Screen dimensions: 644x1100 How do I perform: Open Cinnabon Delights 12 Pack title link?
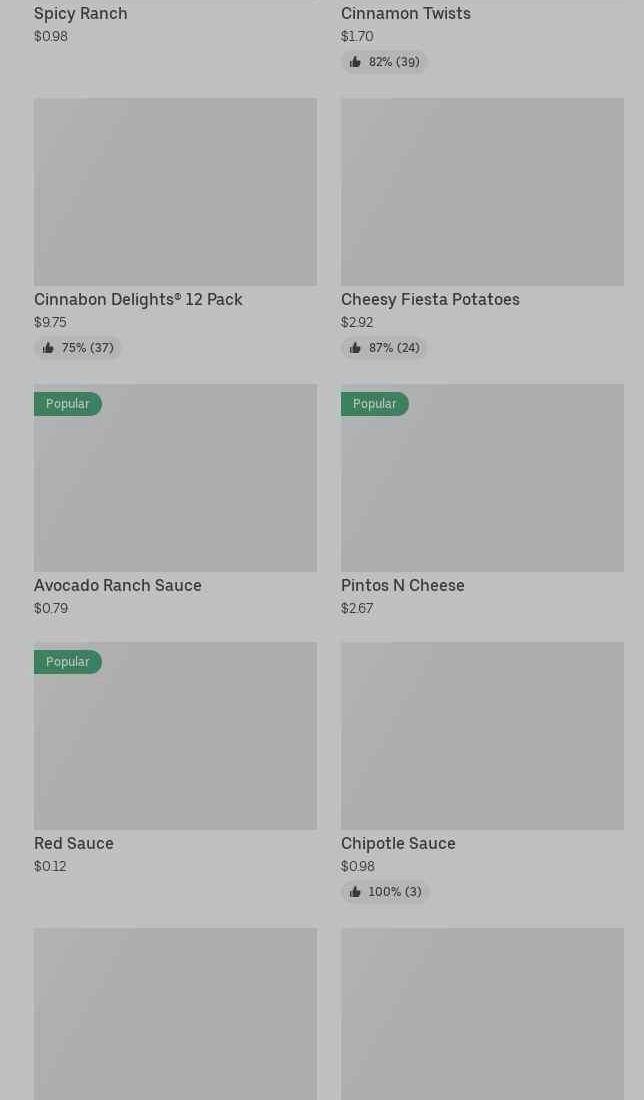pos(138,300)
